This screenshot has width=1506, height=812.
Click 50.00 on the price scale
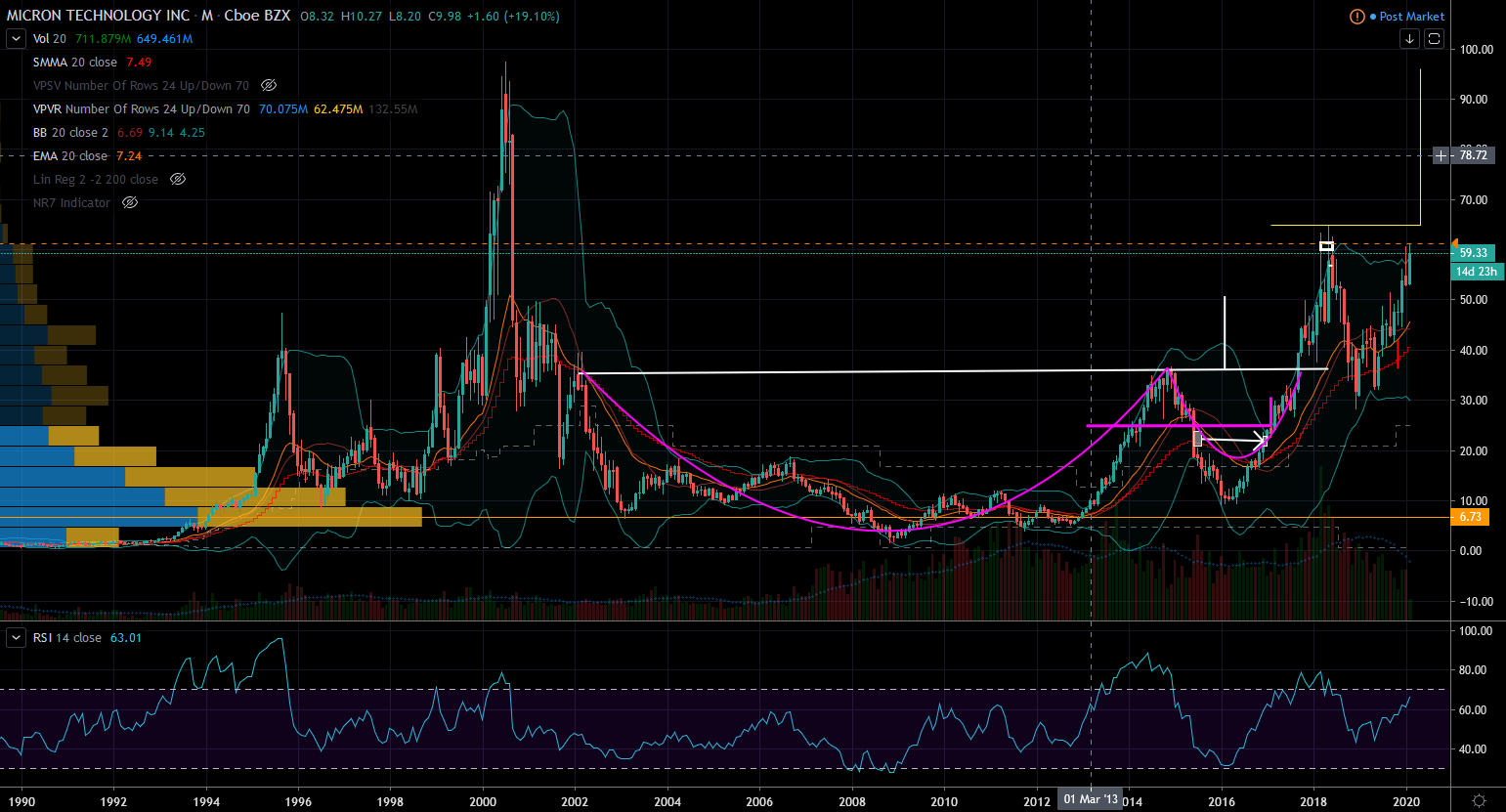1476,300
